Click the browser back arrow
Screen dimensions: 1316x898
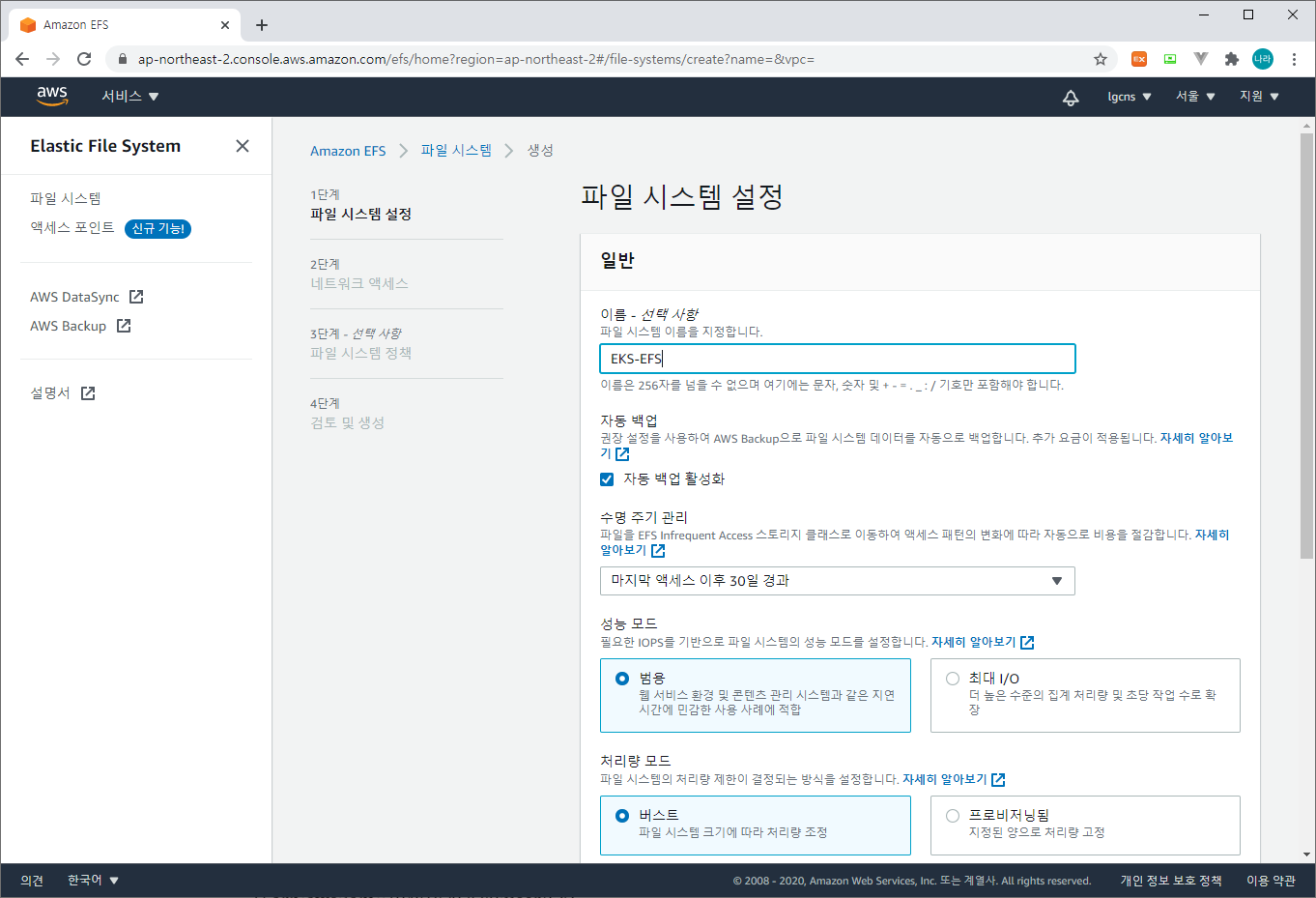tap(22, 59)
